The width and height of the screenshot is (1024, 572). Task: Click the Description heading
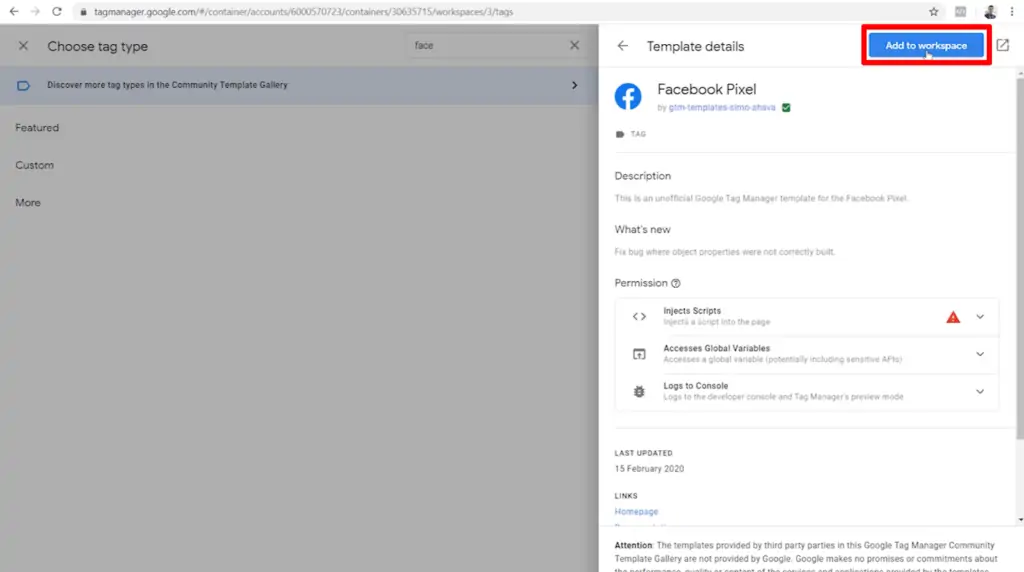coord(643,176)
